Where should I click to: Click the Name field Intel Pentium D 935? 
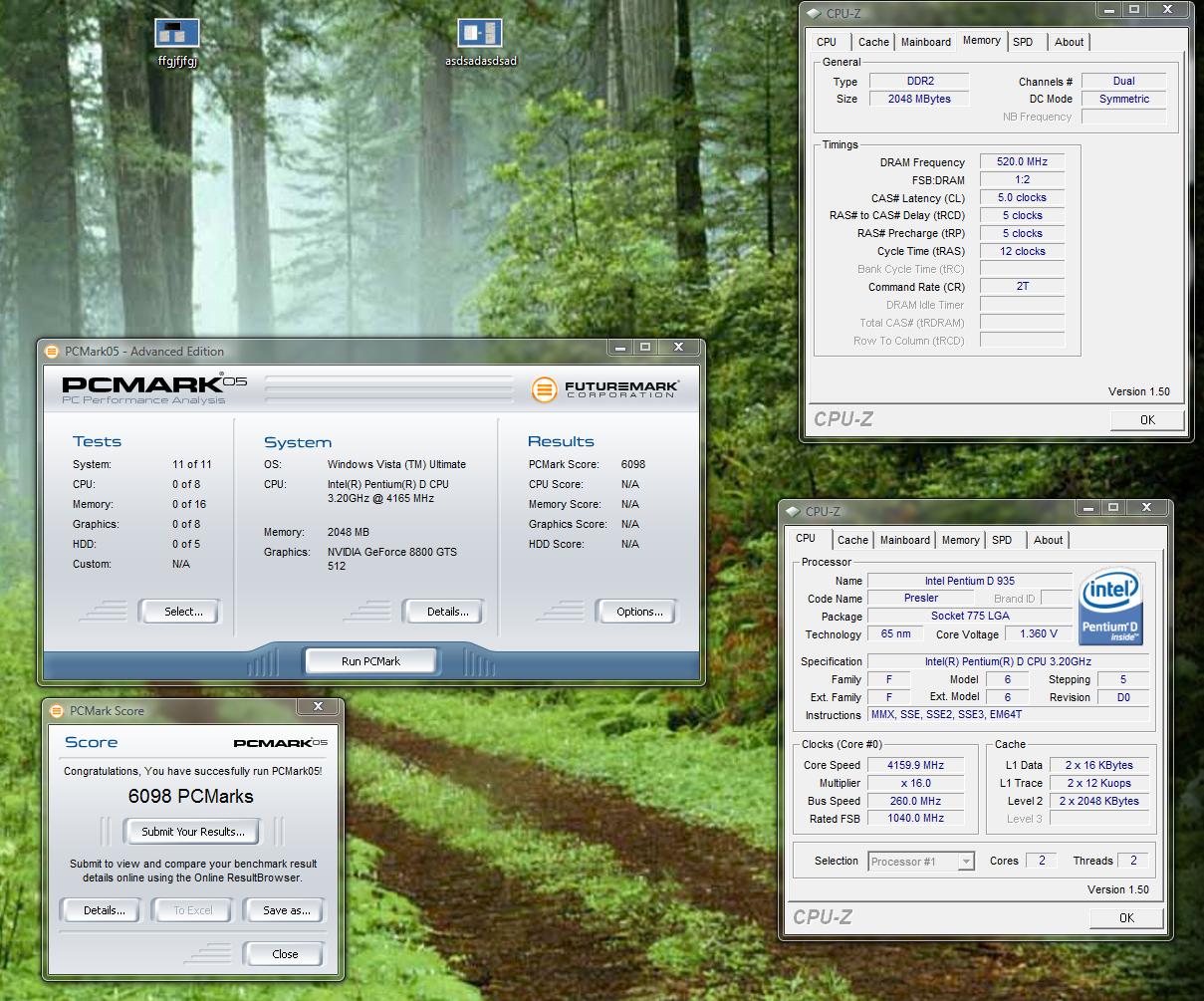click(x=969, y=581)
